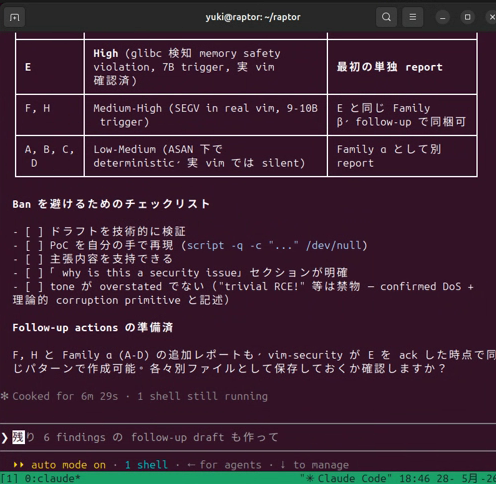496x484 pixels.
Task: Toggle the 'tone が overstated でない' checkbox
Action: coord(34,286)
